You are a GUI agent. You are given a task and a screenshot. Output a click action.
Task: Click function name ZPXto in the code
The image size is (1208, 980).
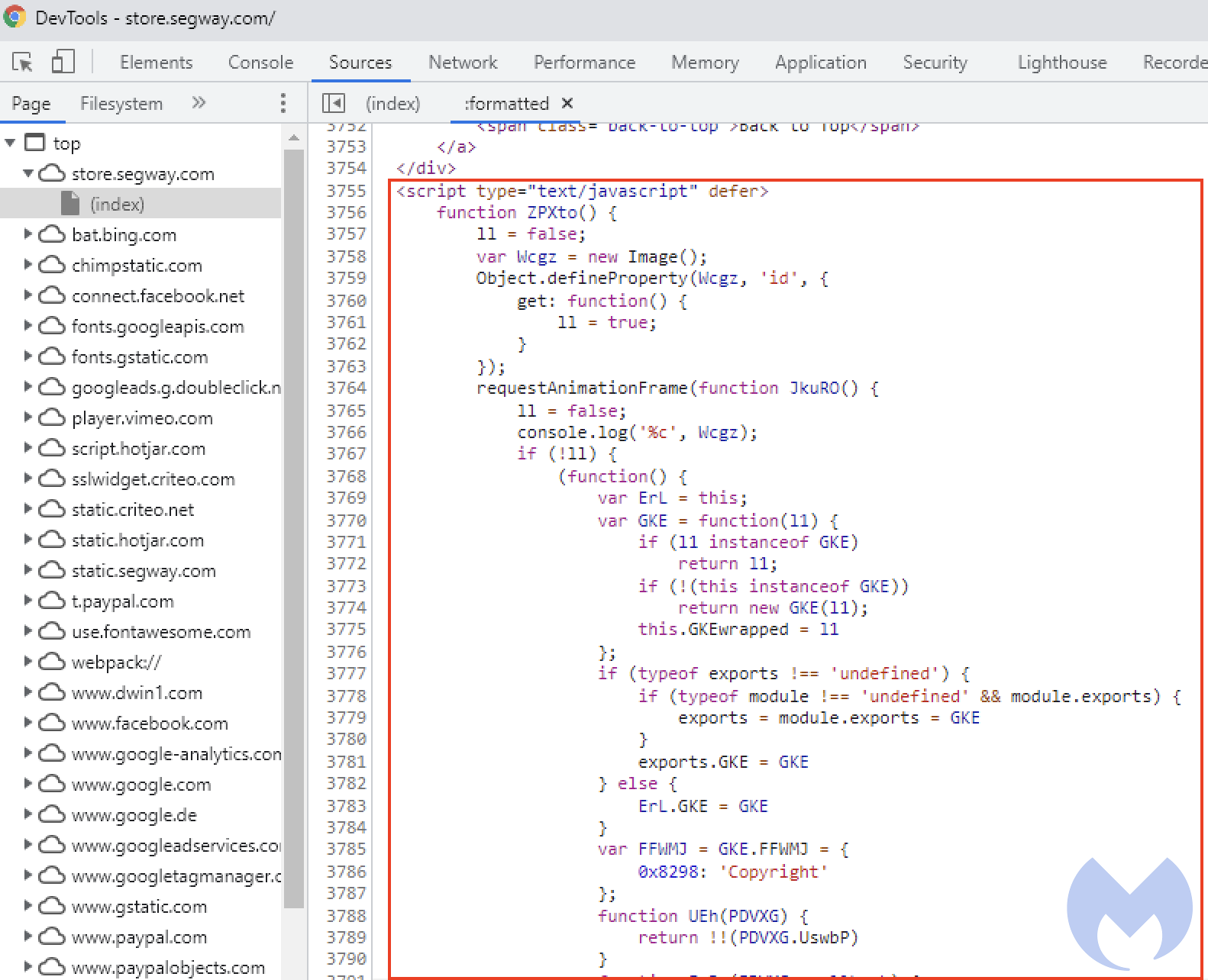pyautogui.click(x=552, y=212)
